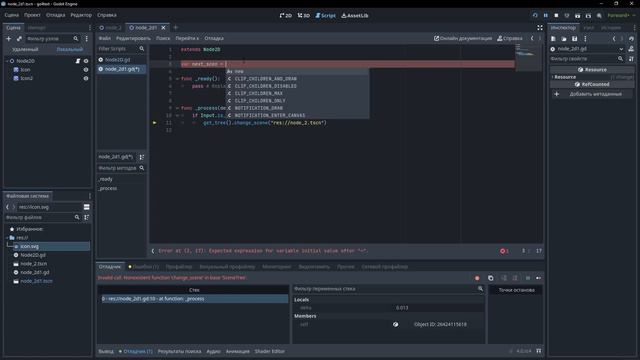
Task: Open the Forward+ renderer dropdown
Action: point(621,16)
